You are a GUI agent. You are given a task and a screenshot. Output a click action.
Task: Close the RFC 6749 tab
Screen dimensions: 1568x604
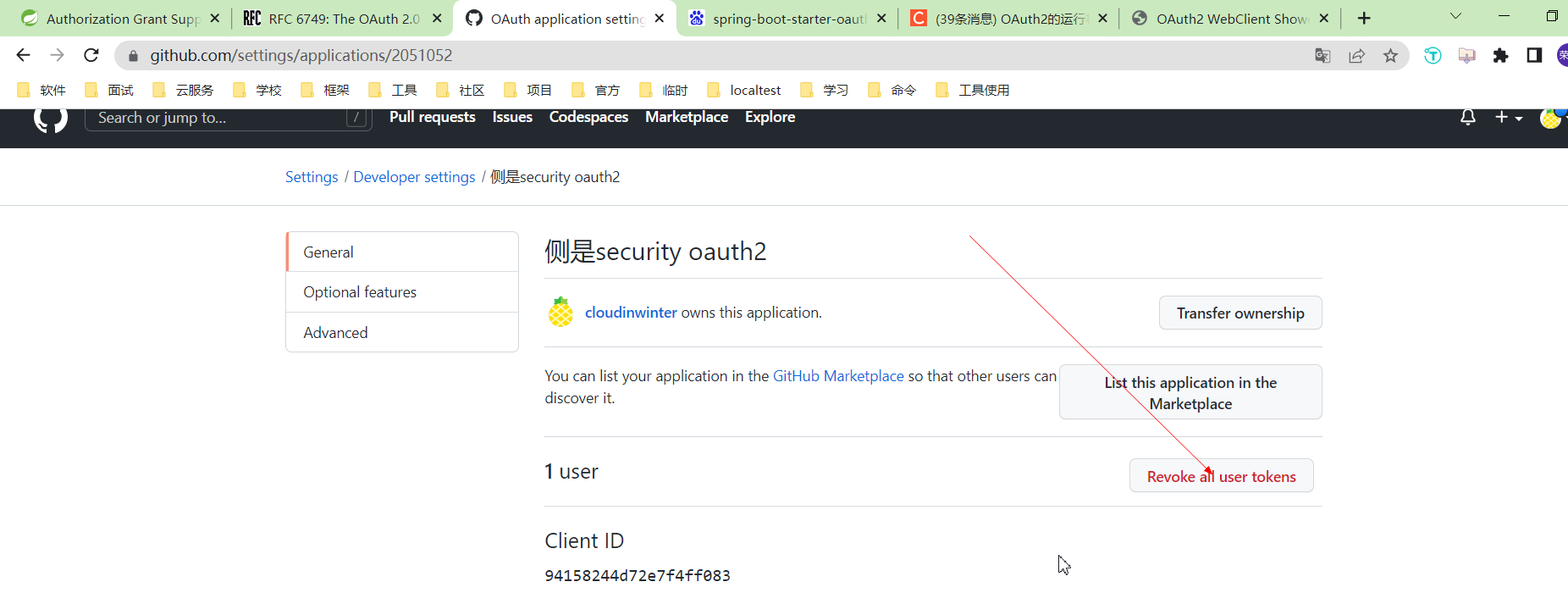click(437, 18)
